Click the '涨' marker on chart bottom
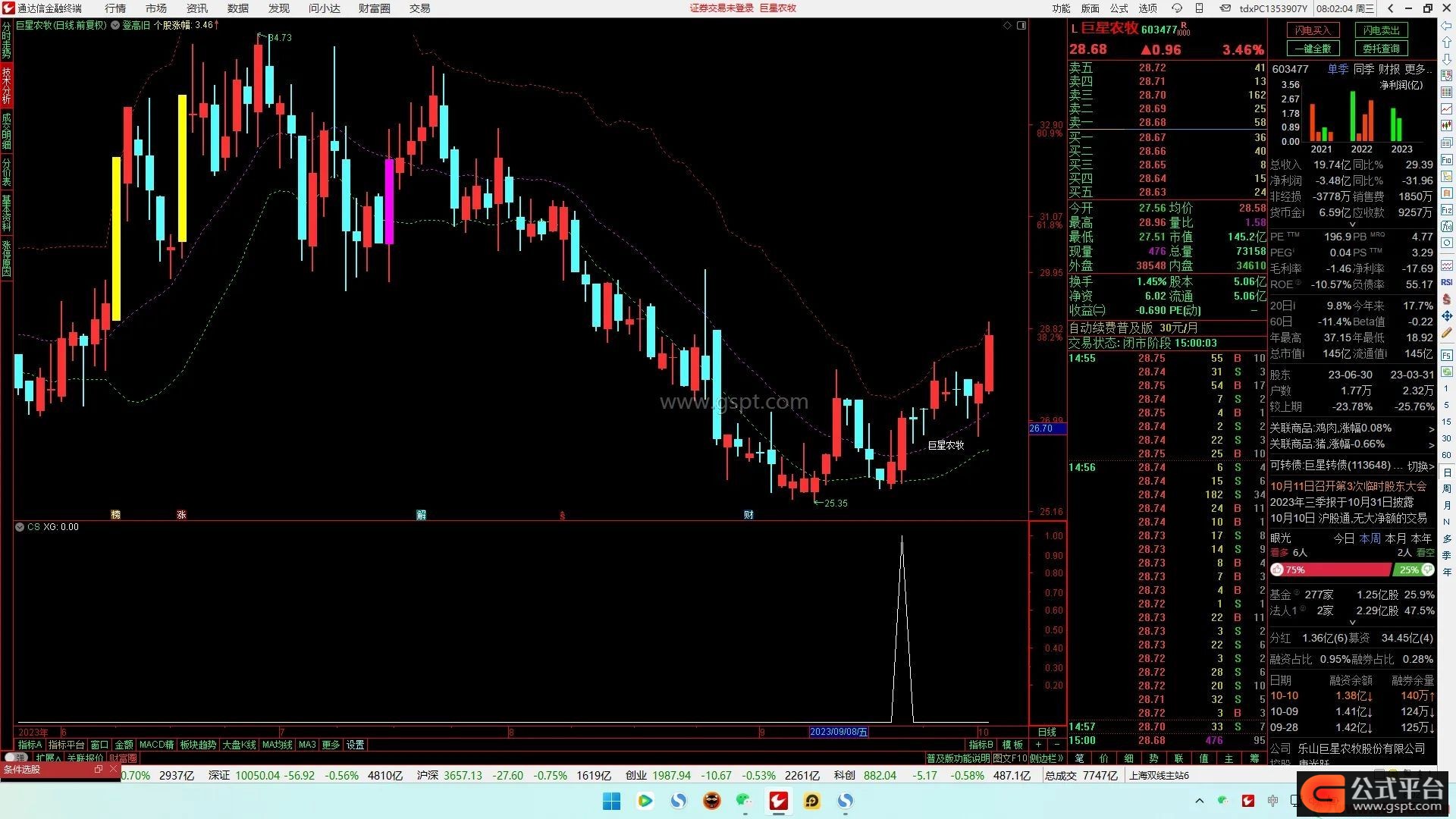Image resolution: width=1456 pixels, height=819 pixels. (x=181, y=515)
